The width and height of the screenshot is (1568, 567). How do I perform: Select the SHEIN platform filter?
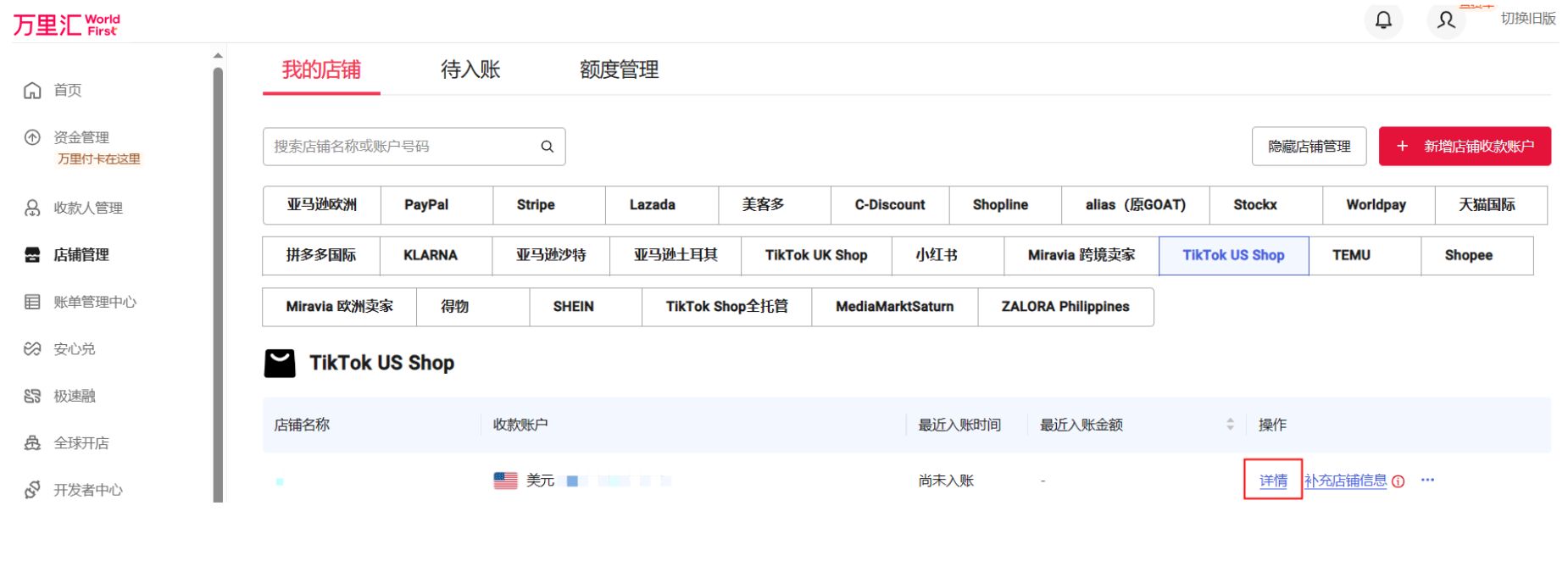click(x=573, y=307)
